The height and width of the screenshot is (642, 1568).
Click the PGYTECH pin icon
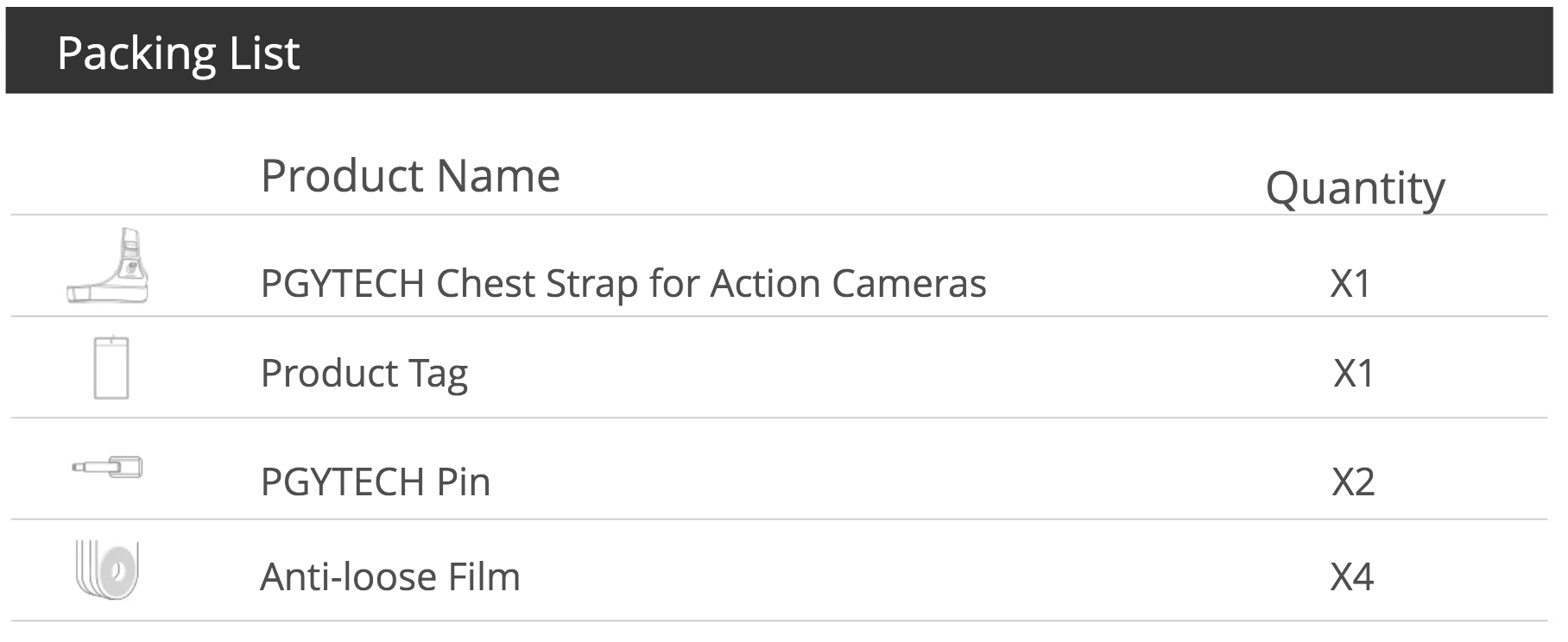(x=108, y=468)
